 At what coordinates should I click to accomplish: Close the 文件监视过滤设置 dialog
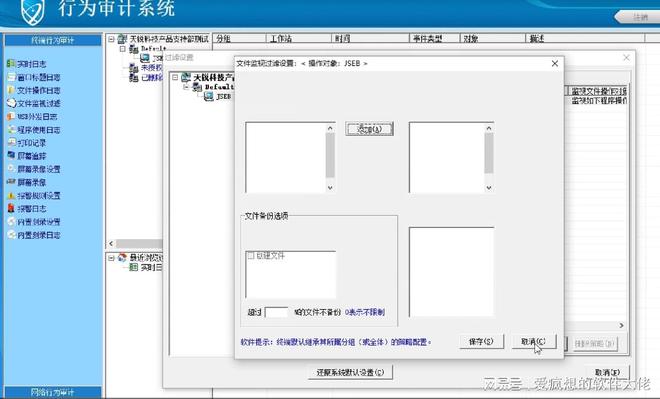[555, 63]
